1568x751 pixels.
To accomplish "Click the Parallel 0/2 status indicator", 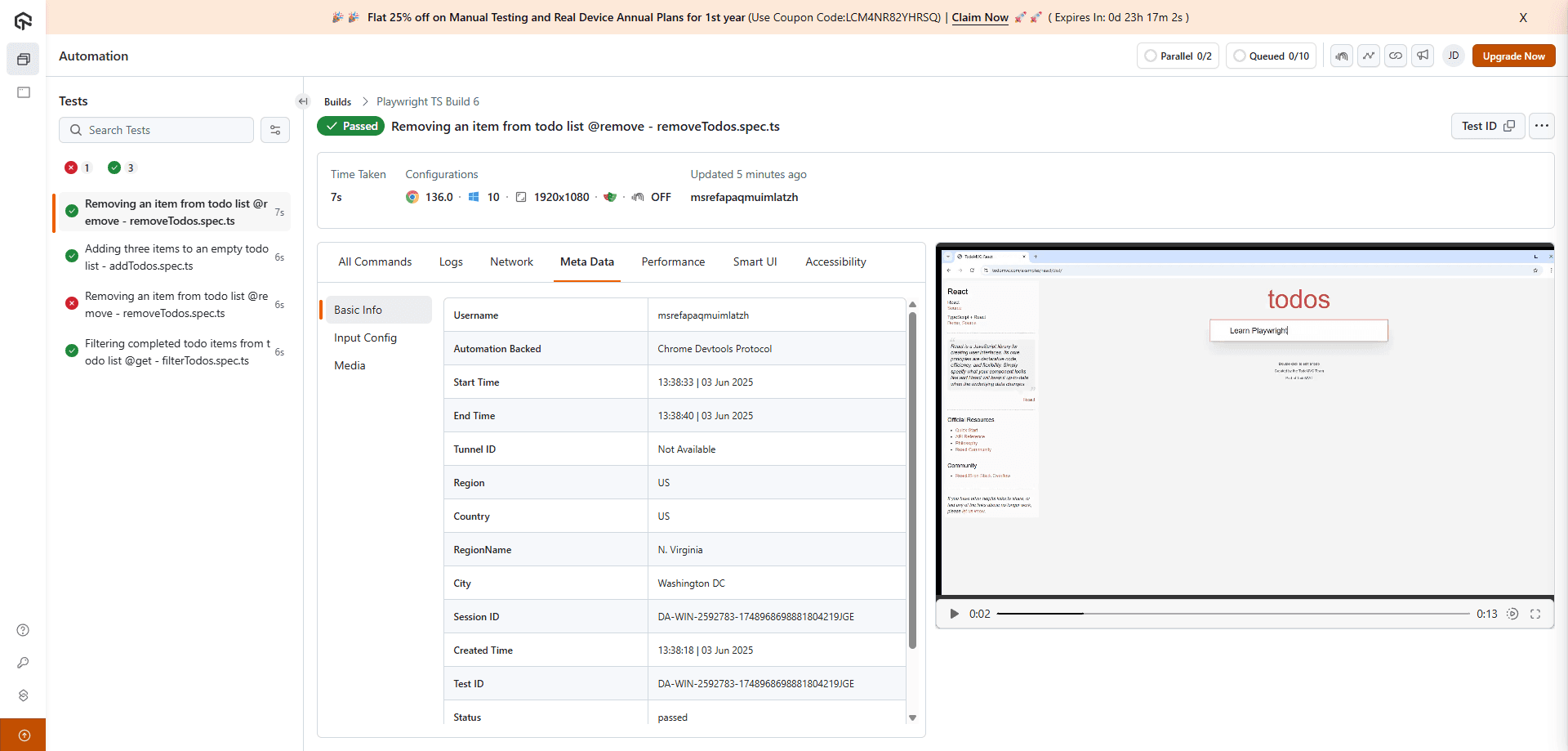I will point(1178,56).
